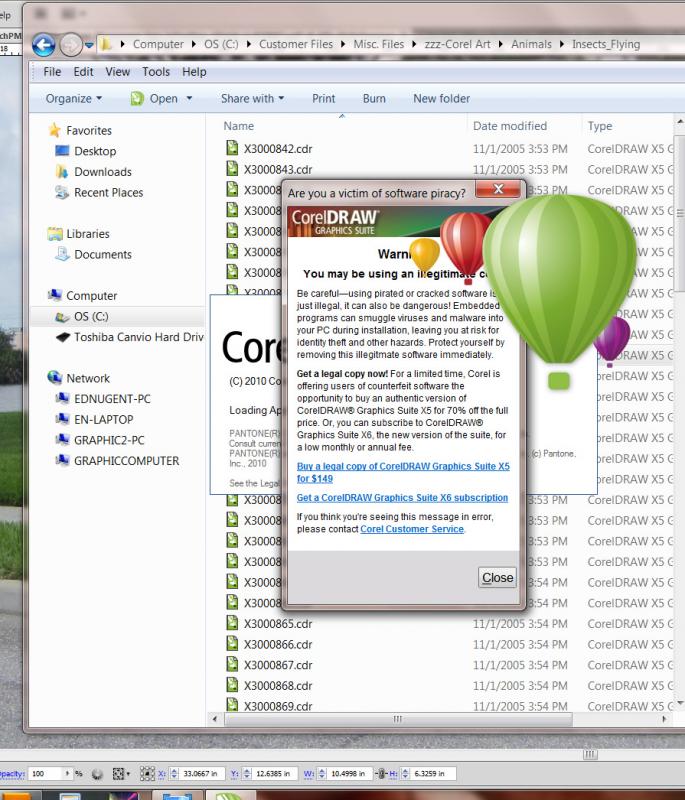Expand breadcrumb arrow after Misc. Files

tap(414, 44)
